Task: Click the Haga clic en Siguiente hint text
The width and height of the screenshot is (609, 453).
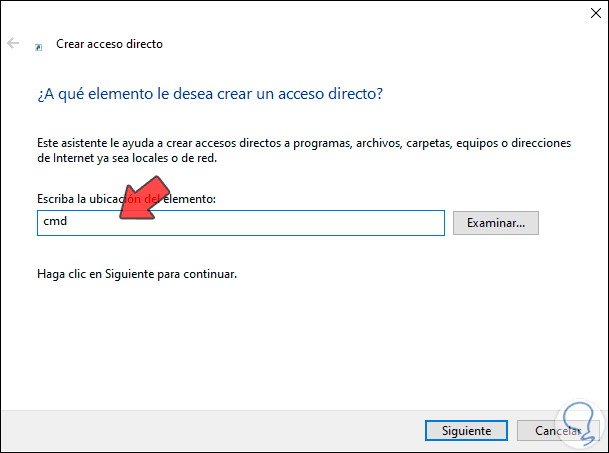Action: click(136, 273)
